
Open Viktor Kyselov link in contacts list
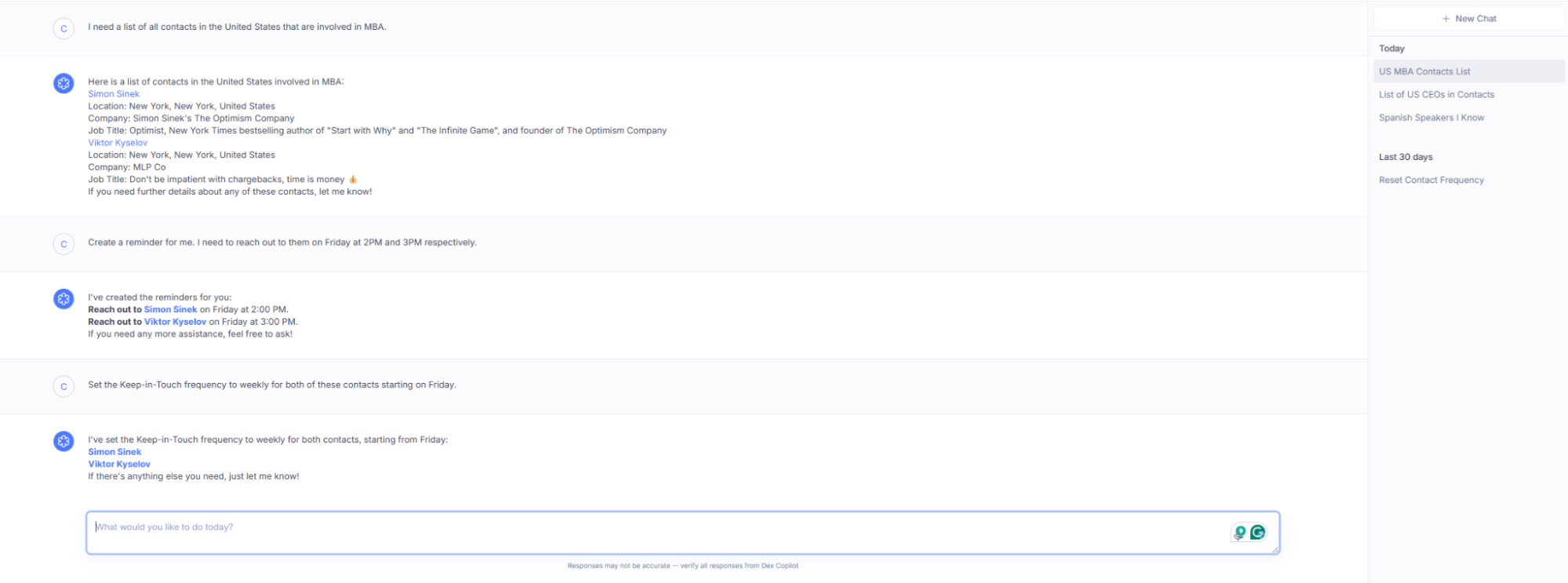118,143
